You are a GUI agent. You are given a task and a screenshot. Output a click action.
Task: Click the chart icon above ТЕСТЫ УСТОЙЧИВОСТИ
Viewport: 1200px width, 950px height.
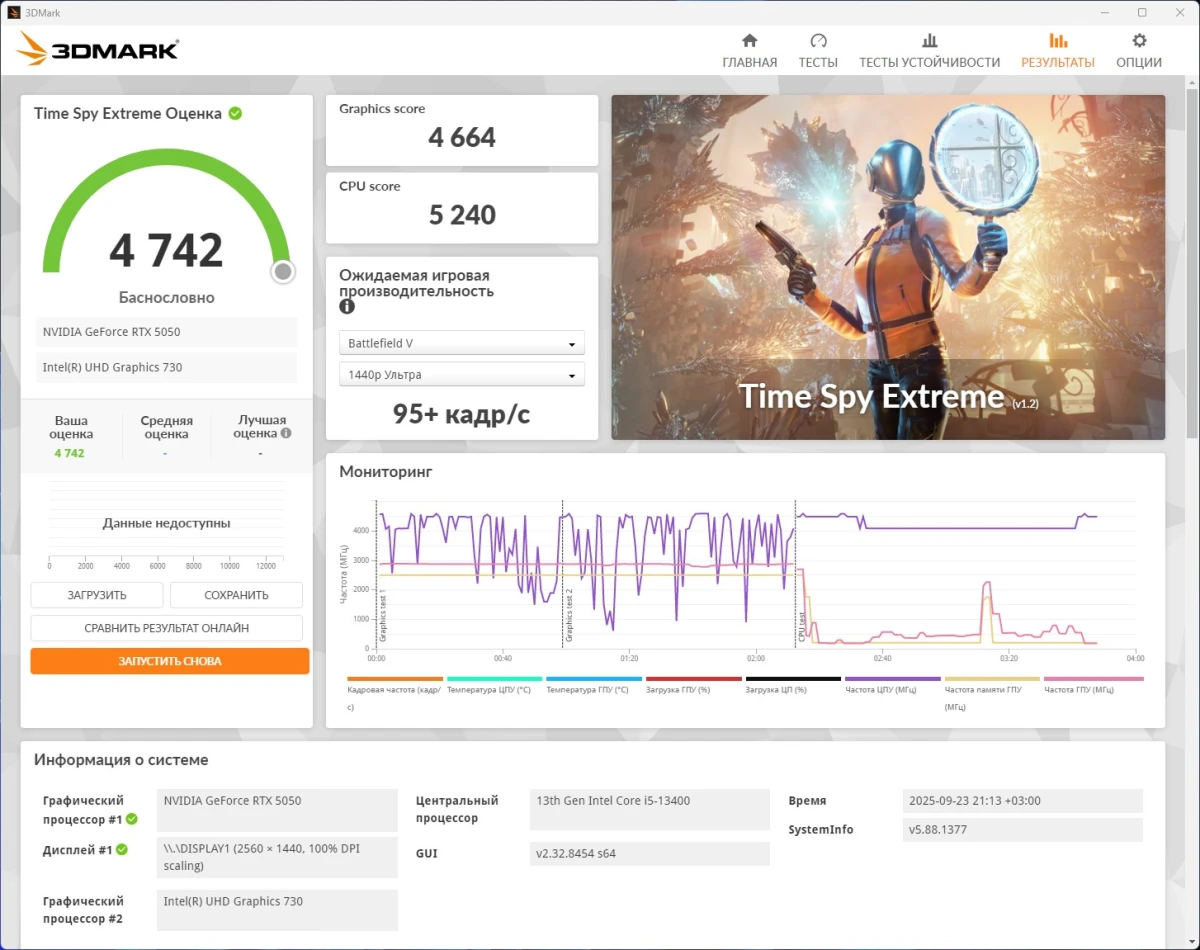point(929,39)
